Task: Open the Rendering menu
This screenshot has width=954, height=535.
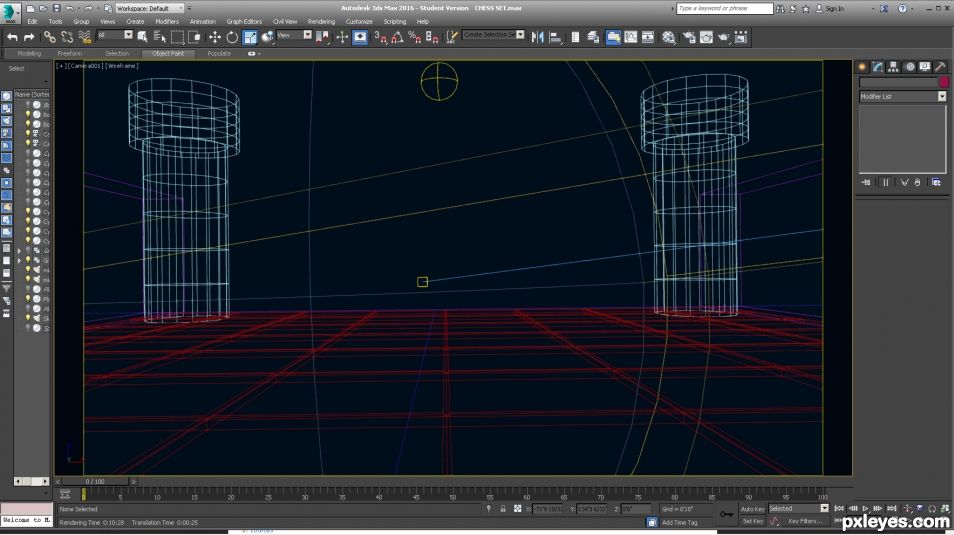Action: point(321,21)
